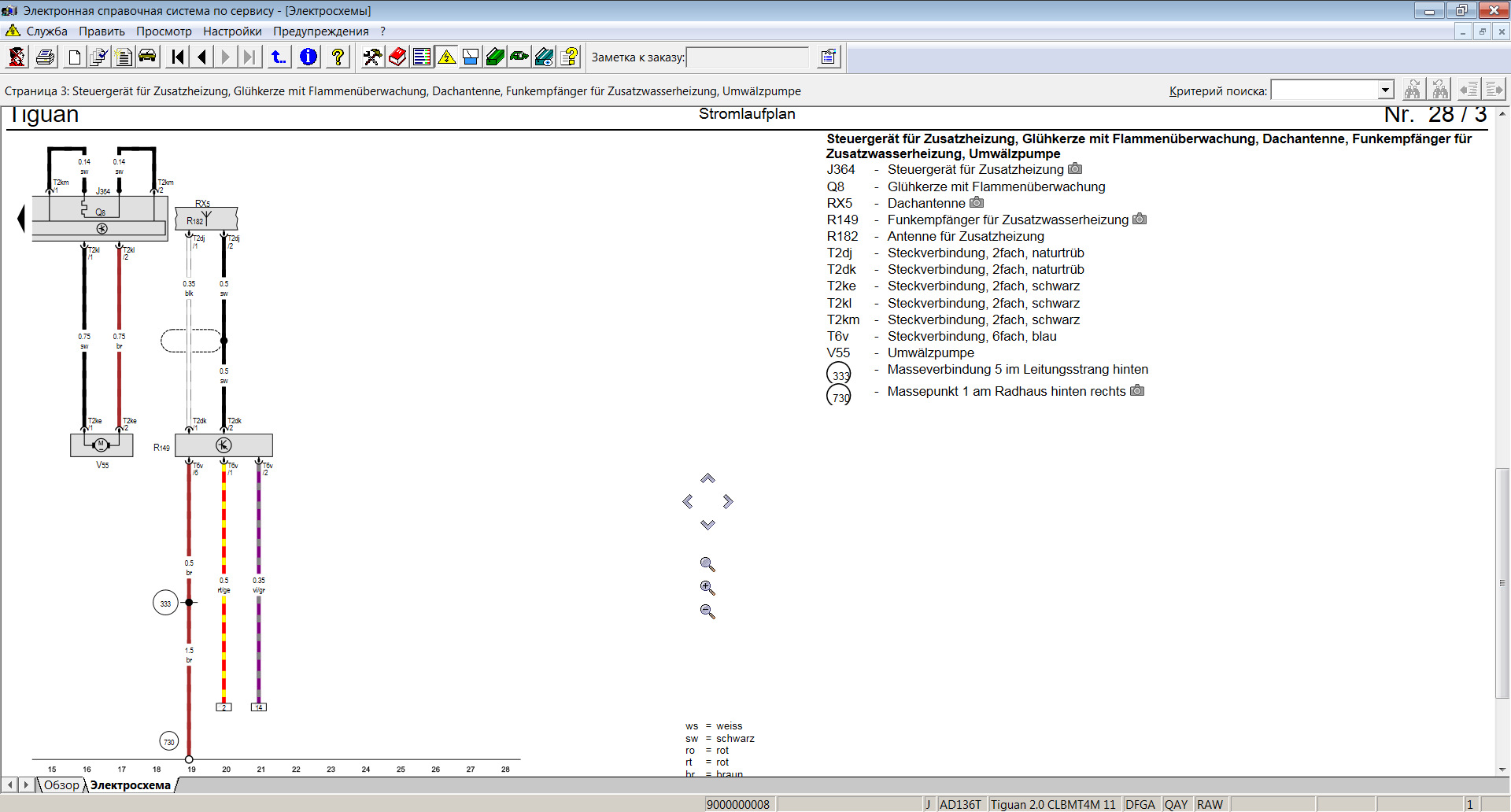Open camera image for R149 Funkempfänger
Viewport: 1511px width, 812px height.
(x=1140, y=219)
